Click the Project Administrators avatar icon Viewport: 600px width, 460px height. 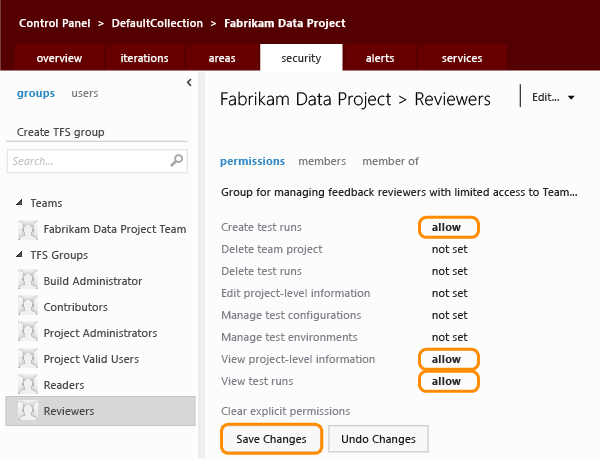(28, 333)
